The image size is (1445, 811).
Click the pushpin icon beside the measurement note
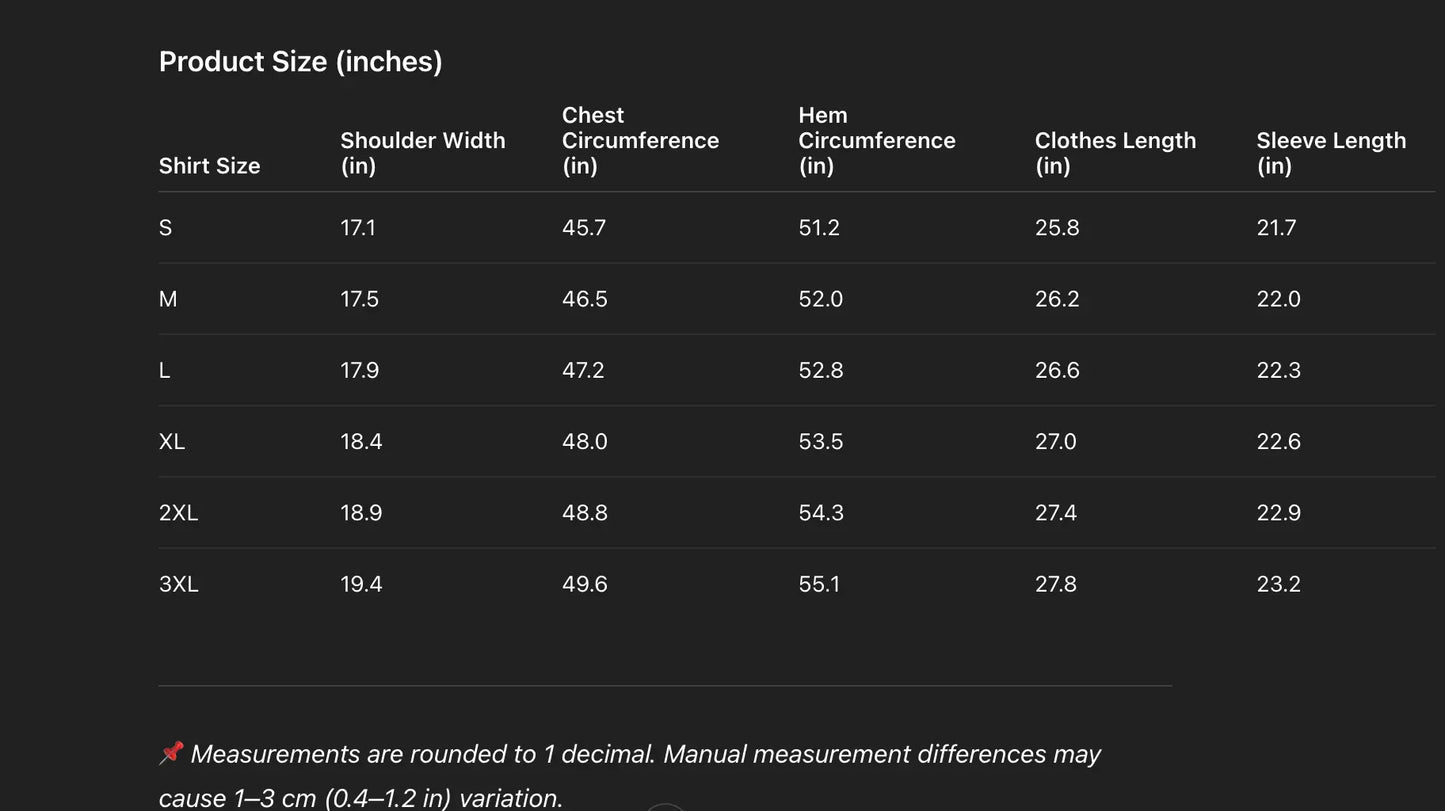pyautogui.click(x=171, y=753)
